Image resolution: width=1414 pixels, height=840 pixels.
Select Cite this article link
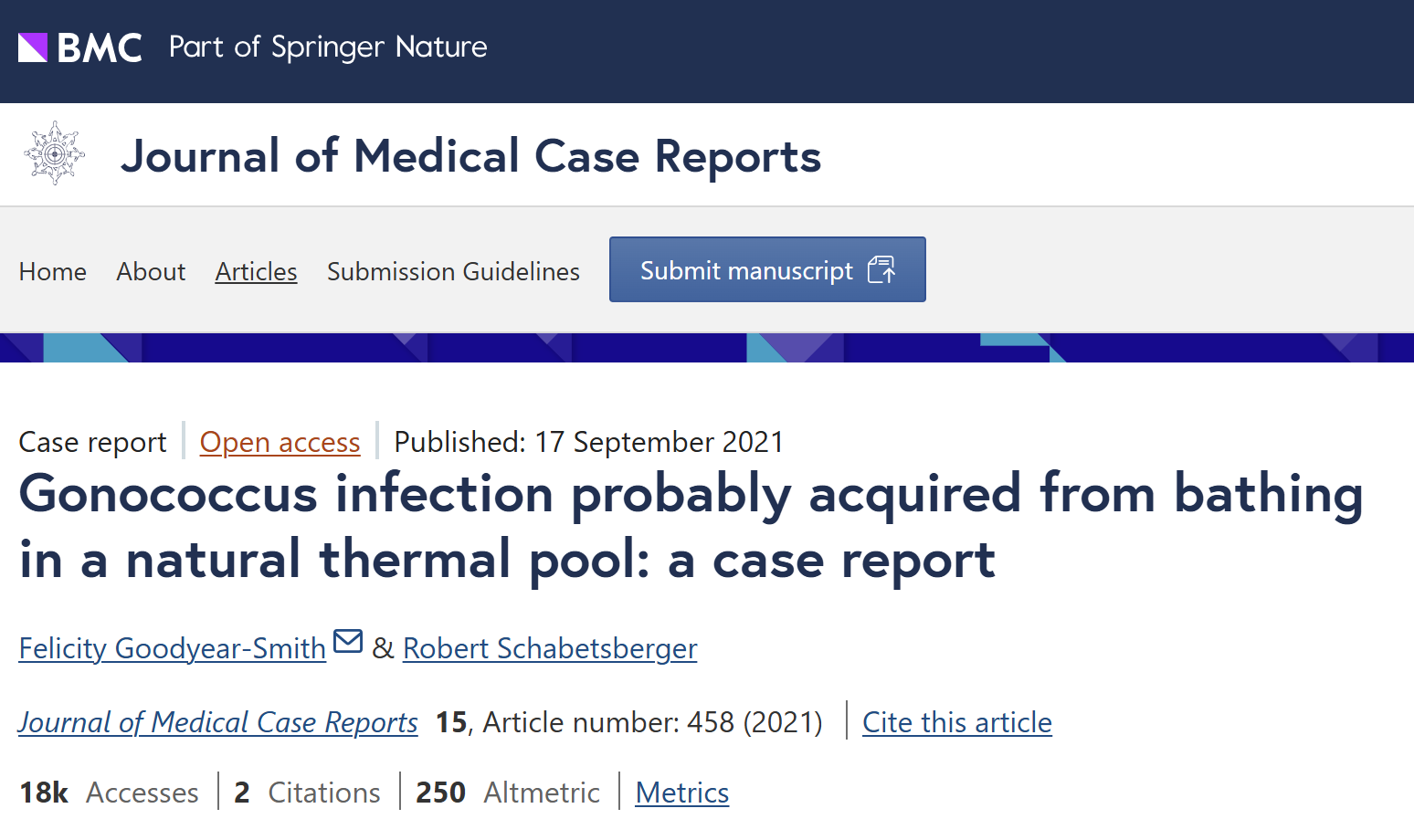click(x=957, y=722)
